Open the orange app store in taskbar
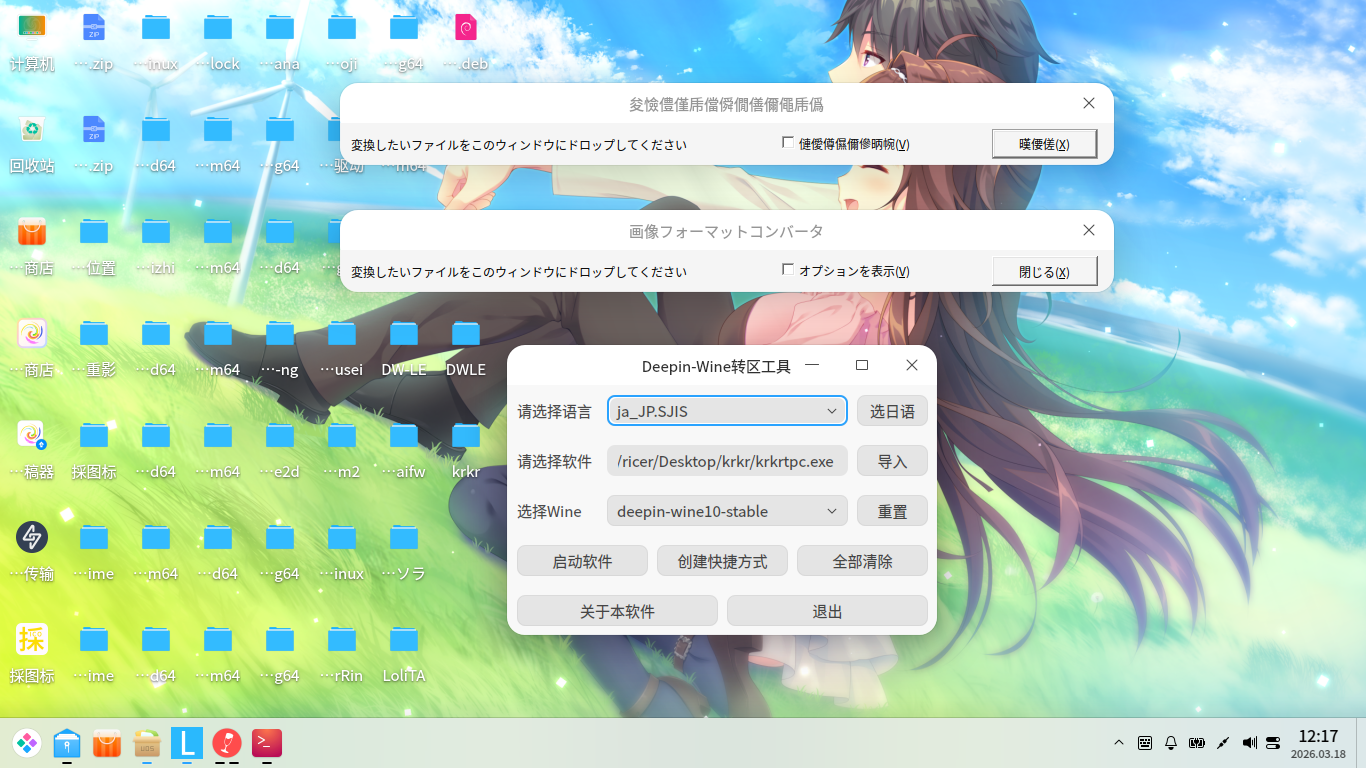The width and height of the screenshot is (1366, 768). click(x=107, y=743)
